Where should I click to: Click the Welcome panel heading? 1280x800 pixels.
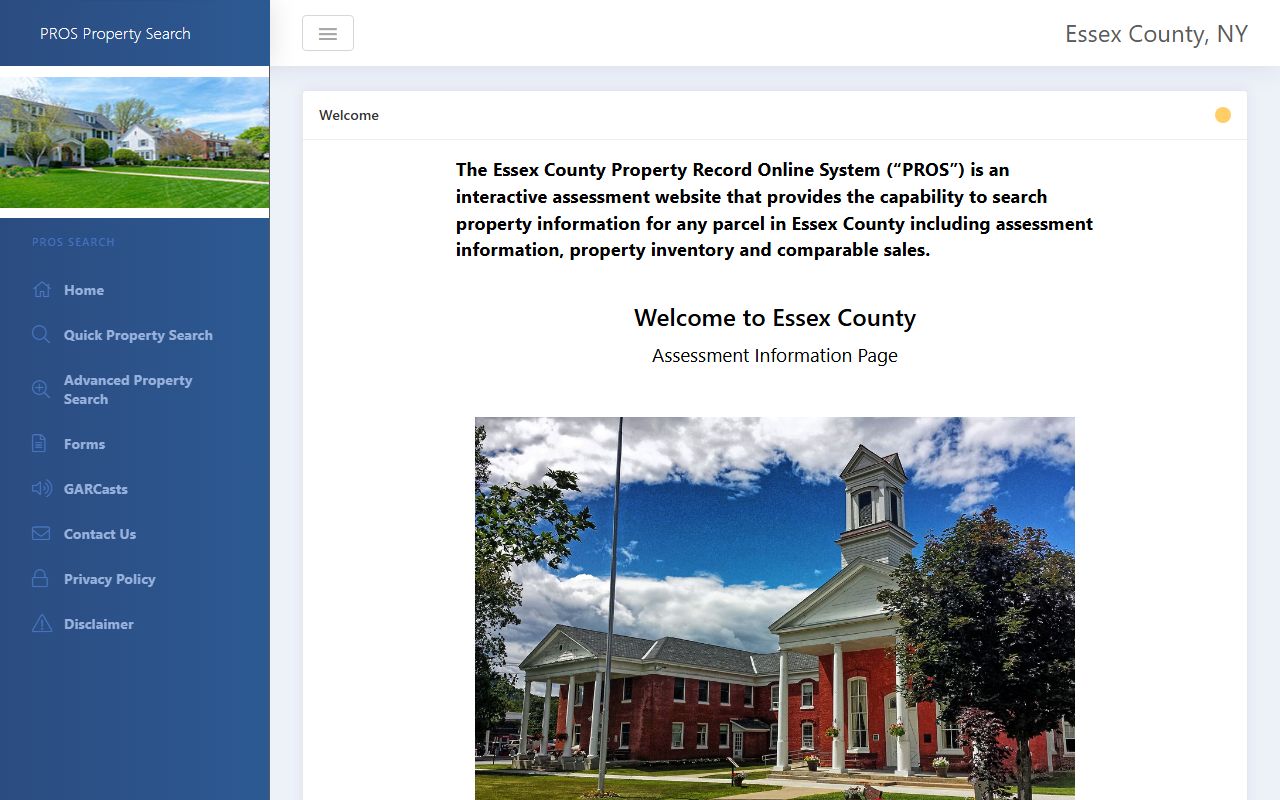[349, 115]
